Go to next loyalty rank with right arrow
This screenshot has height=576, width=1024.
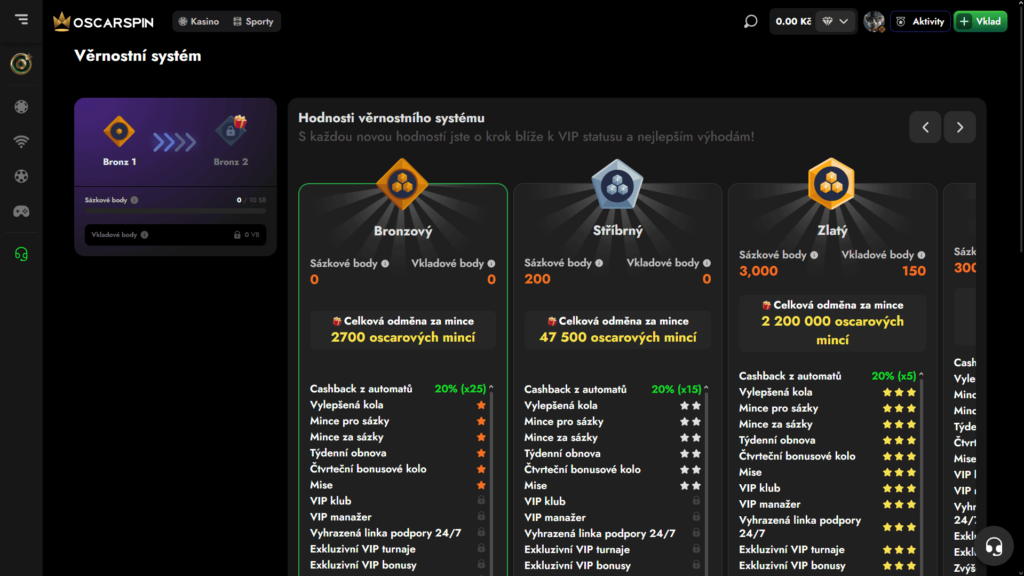coord(960,127)
